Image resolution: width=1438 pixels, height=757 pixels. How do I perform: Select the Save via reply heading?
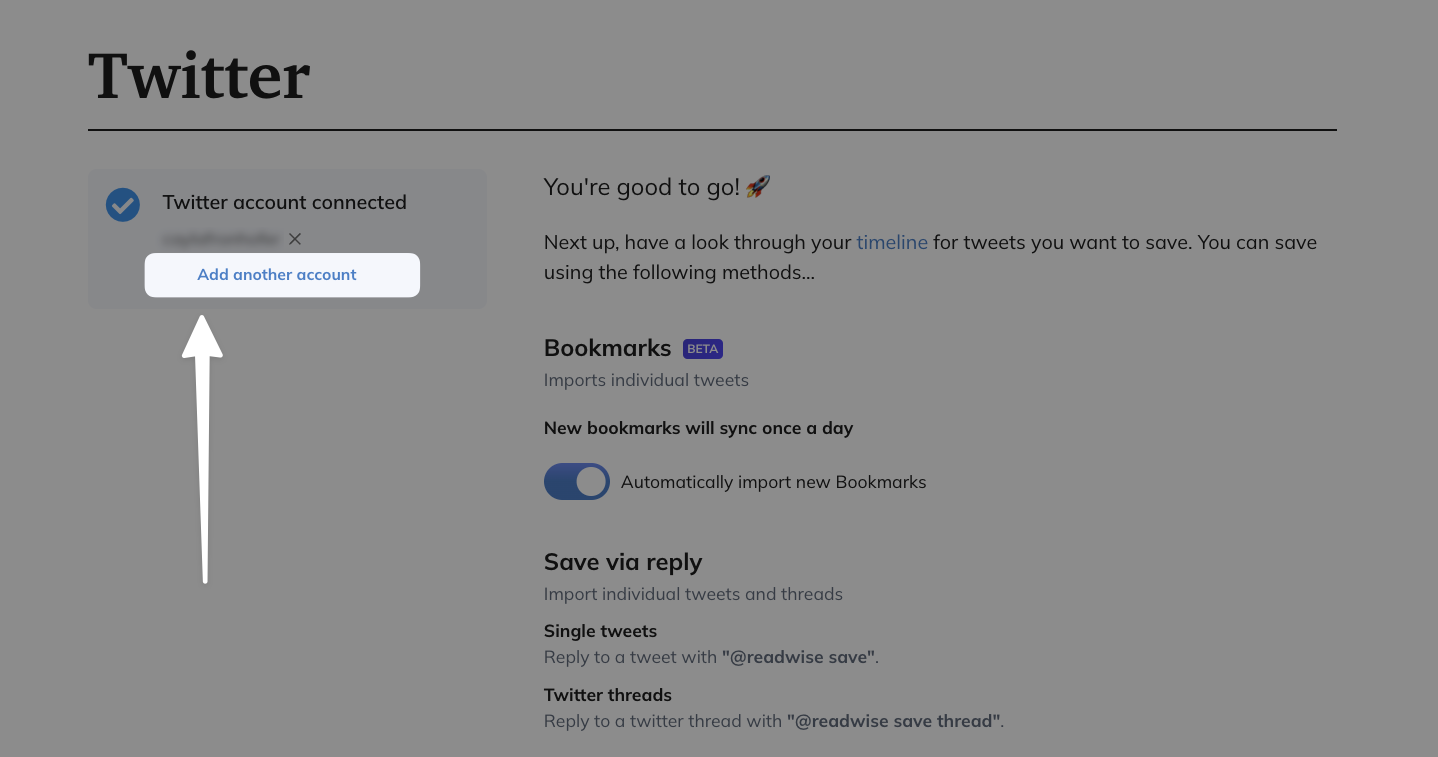(x=623, y=562)
